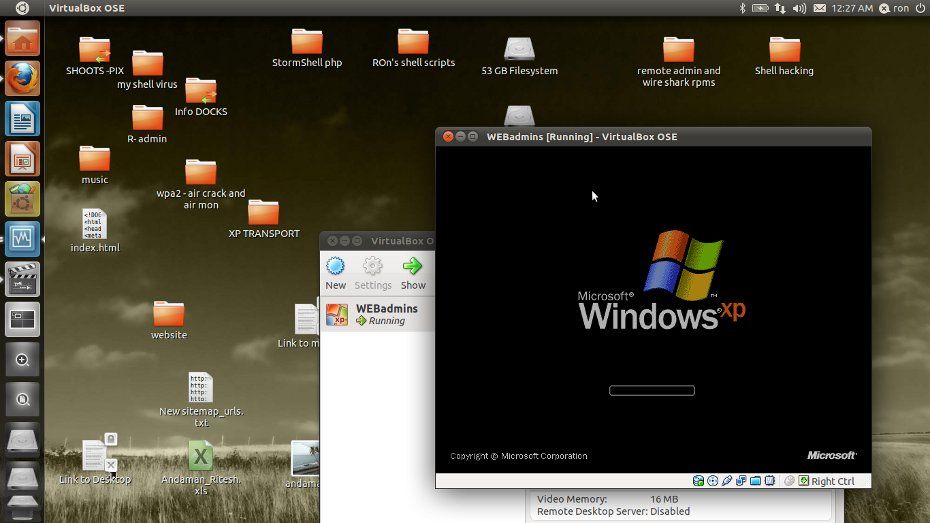Screen dimensions: 930x523
Task: Click the hard disk activity status icon
Action: tap(698, 481)
